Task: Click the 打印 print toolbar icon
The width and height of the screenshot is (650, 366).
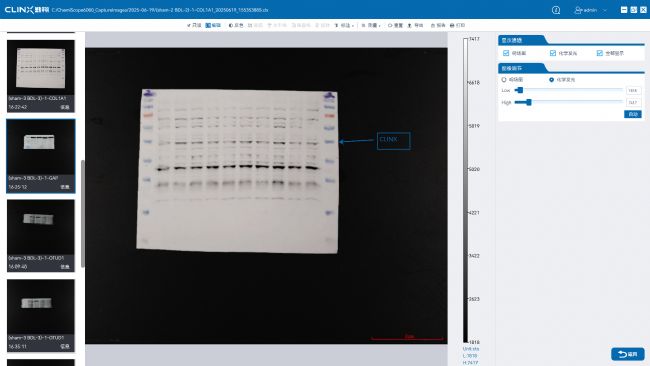Action: (x=457, y=25)
